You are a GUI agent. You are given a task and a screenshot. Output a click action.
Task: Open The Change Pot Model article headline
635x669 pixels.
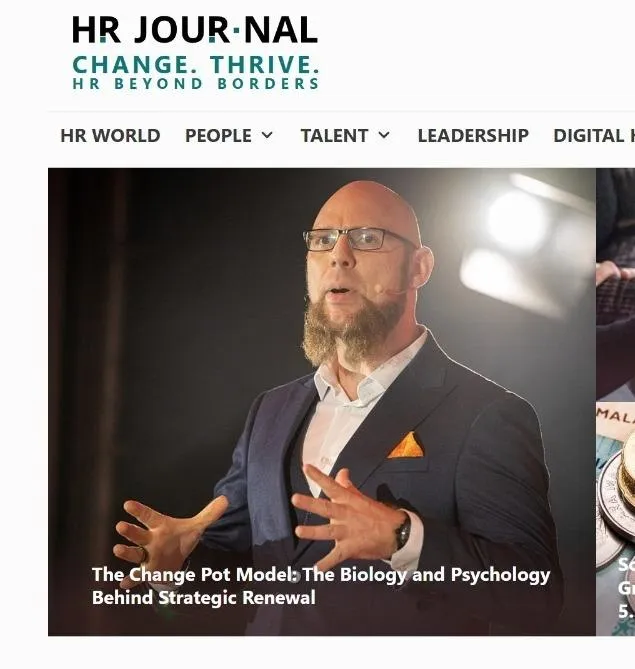321,586
